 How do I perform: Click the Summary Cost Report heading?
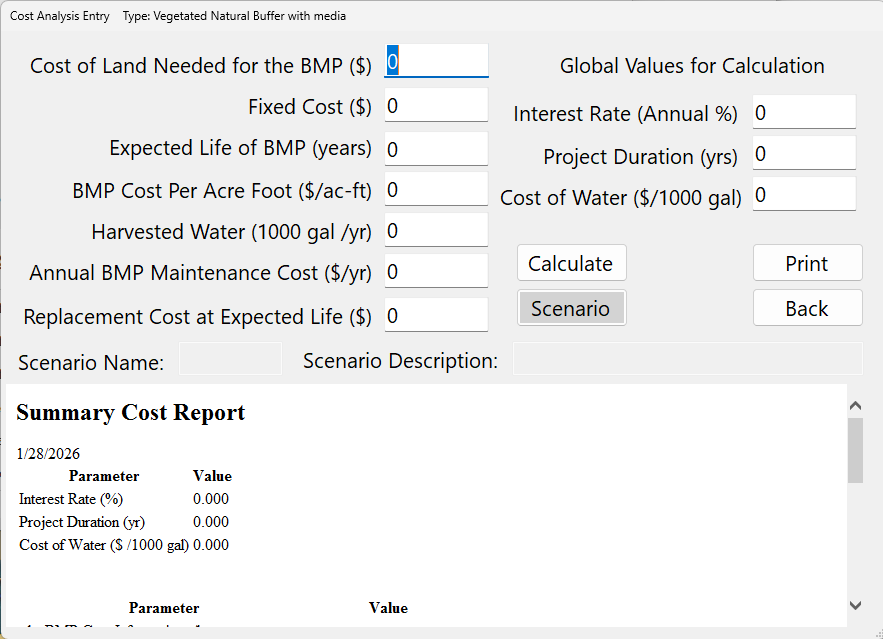[130, 413]
